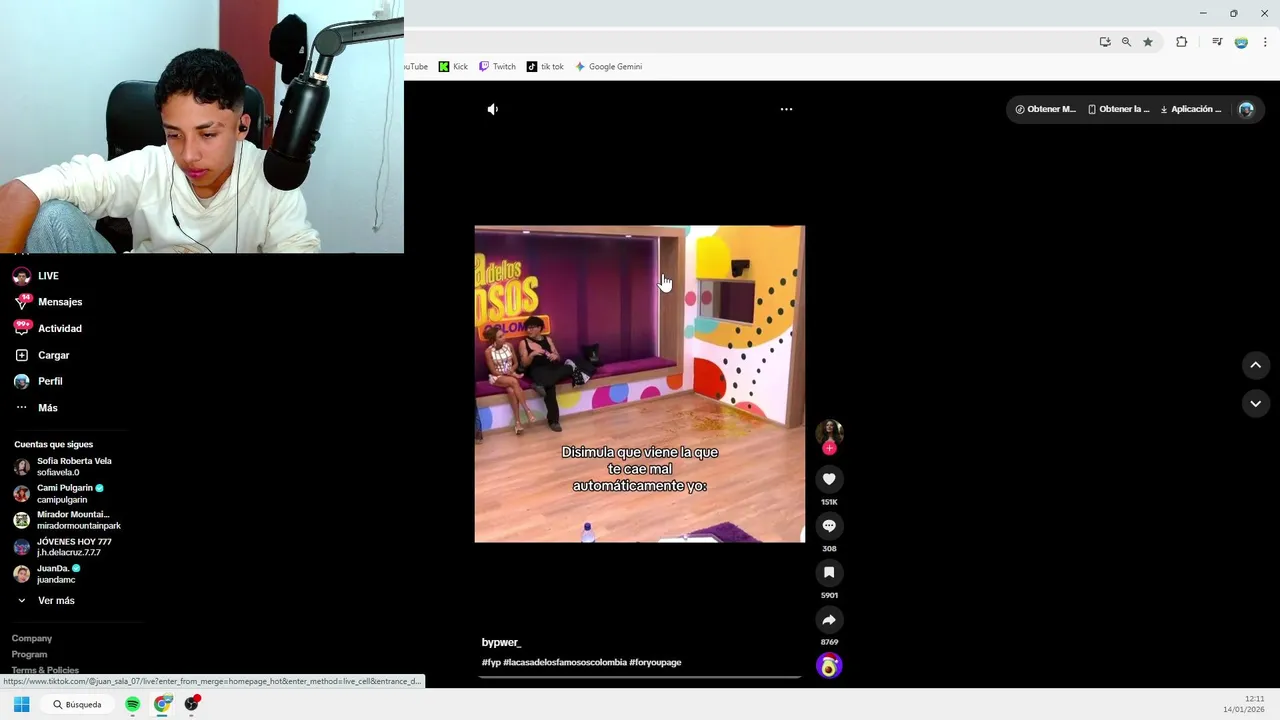The height and width of the screenshot is (720, 1280).
Task: Click the Program footer link
Action: click(29, 654)
